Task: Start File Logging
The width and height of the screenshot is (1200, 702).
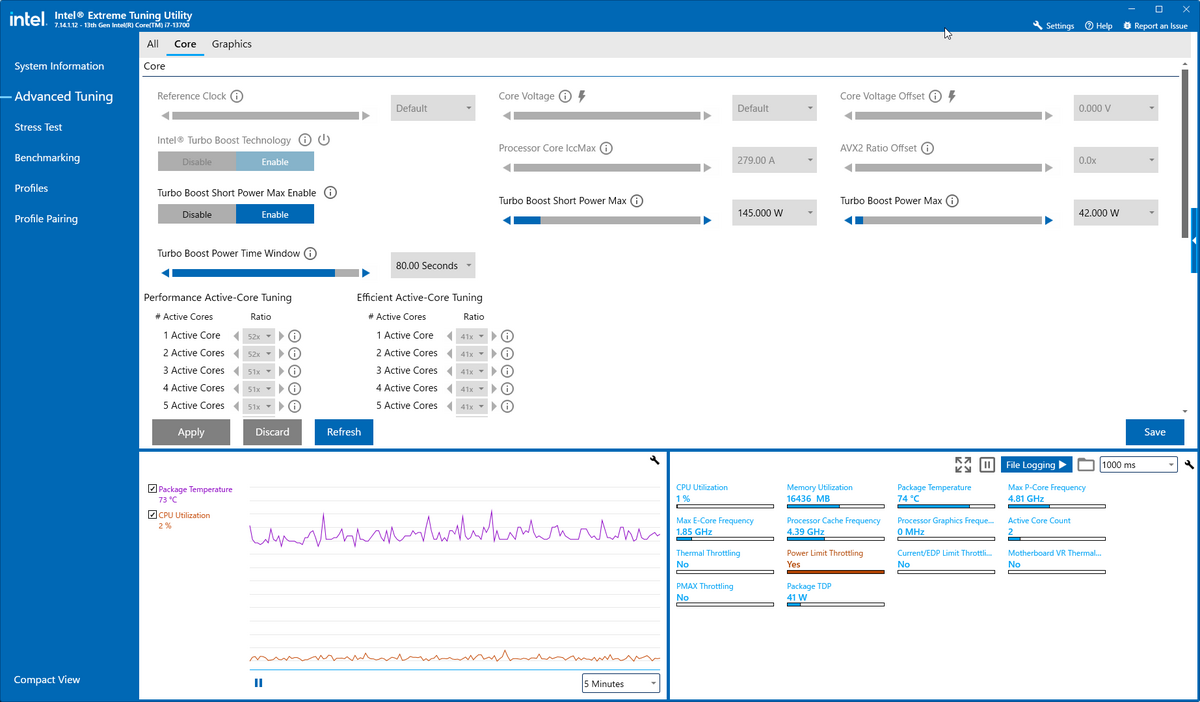Action: (x=1036, y=465)
